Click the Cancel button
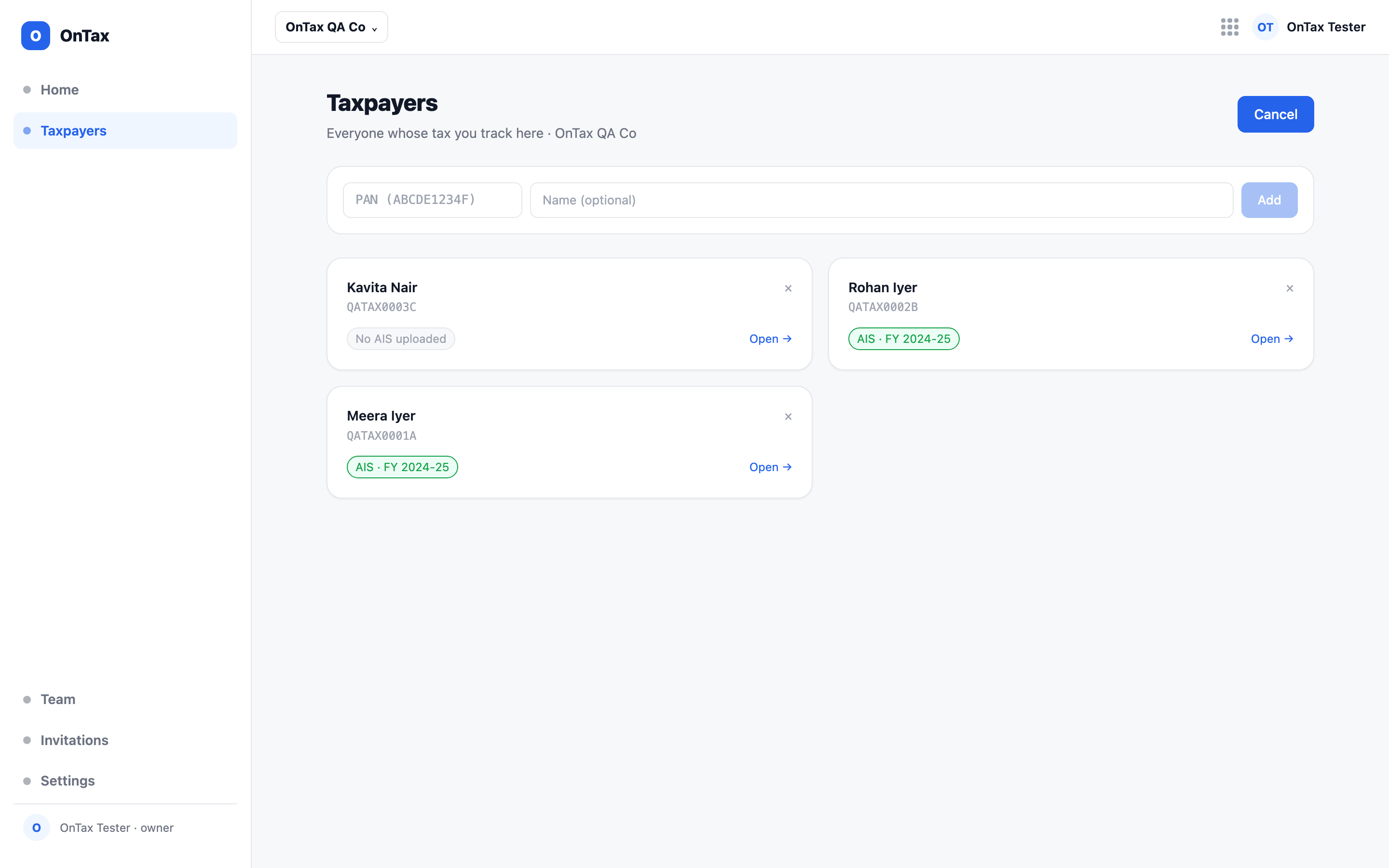 [1275, 114]
